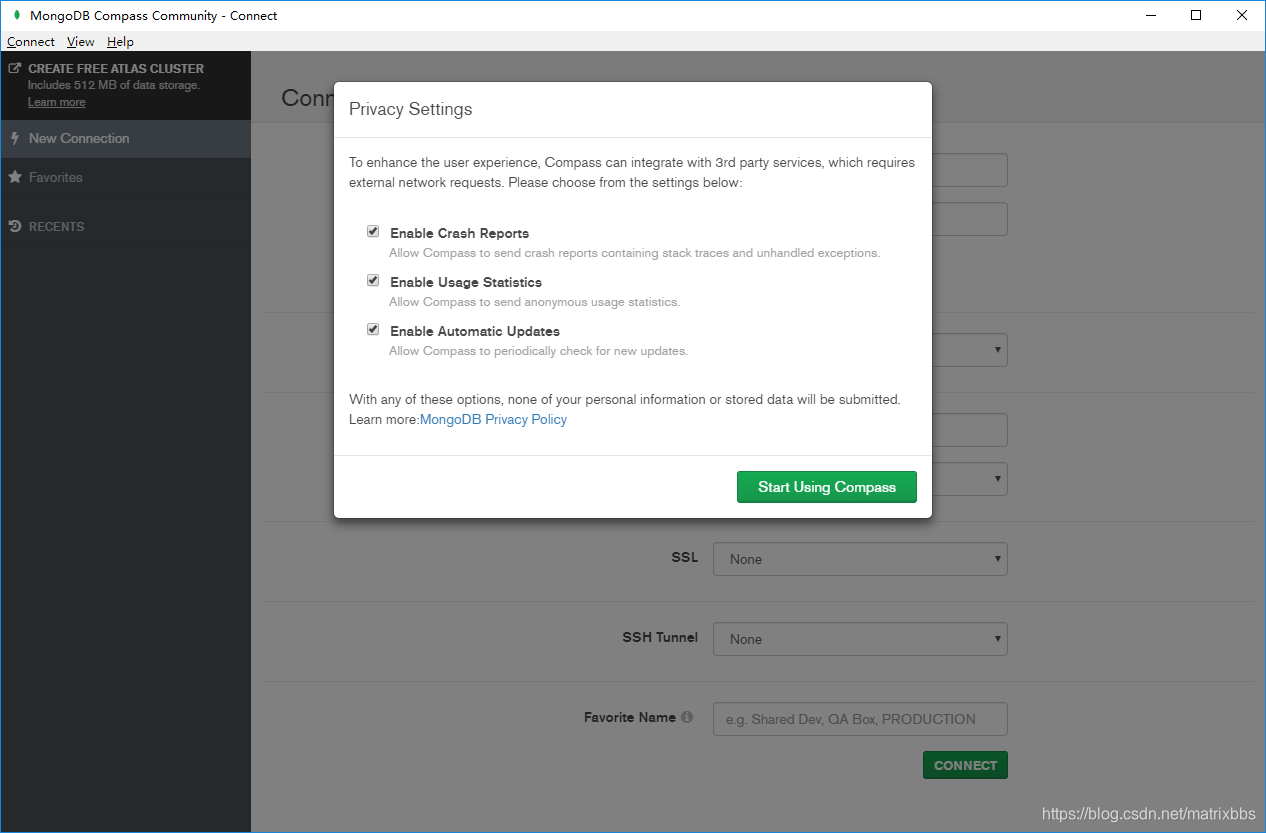Click the Learn more link in sidebar
1266x833 pixels.
tap(57, 102)
